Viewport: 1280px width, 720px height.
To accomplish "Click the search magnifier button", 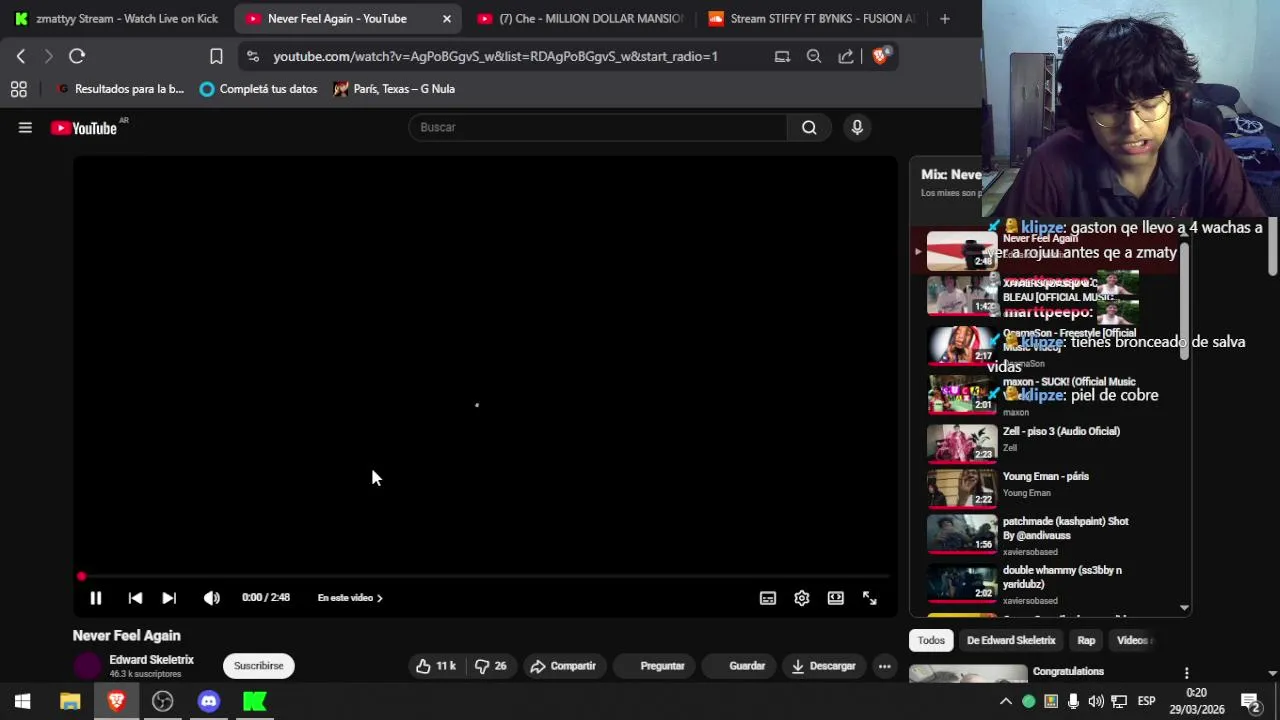I will click(x=809, y=127).
